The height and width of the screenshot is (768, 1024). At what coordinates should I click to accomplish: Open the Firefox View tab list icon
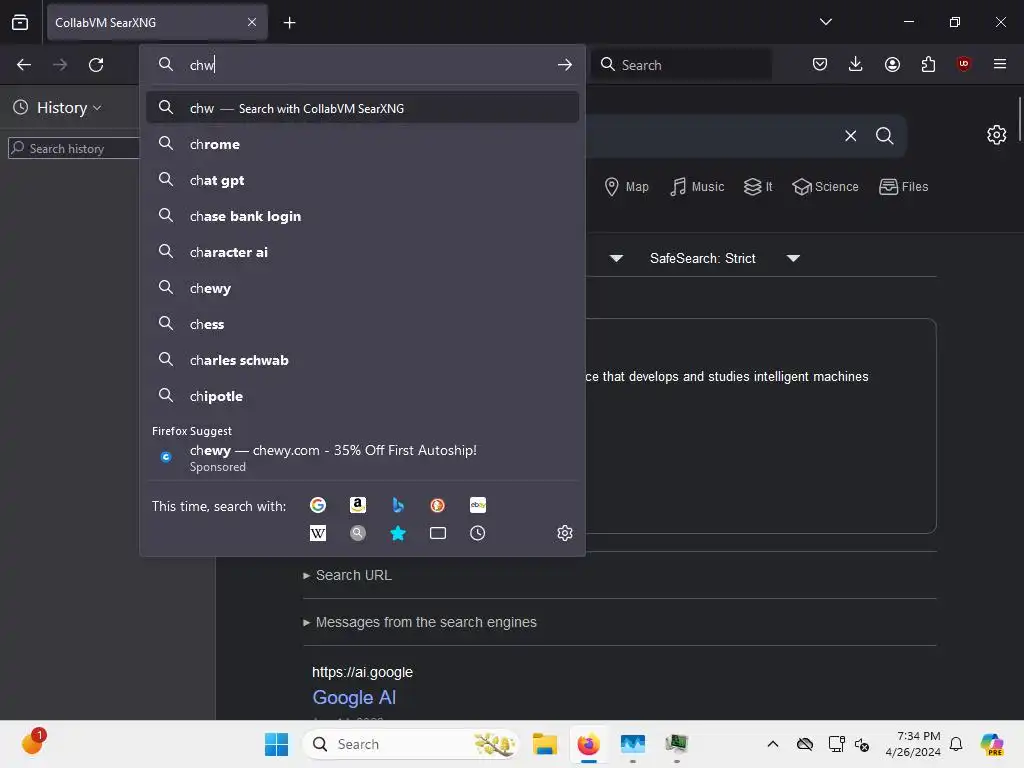click(20, 22)
